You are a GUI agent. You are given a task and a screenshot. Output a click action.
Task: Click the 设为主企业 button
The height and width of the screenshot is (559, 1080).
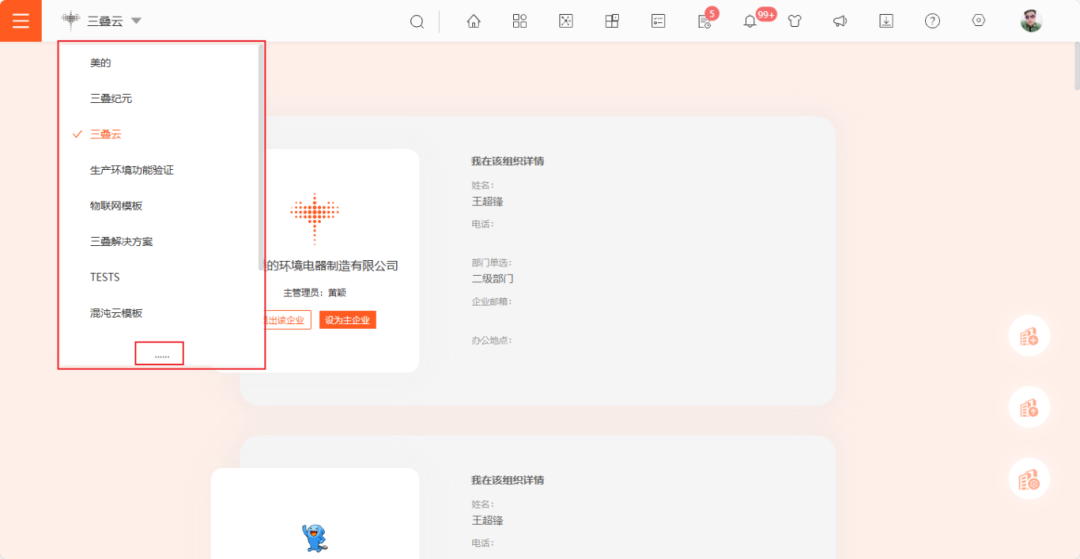click(348, 320)
